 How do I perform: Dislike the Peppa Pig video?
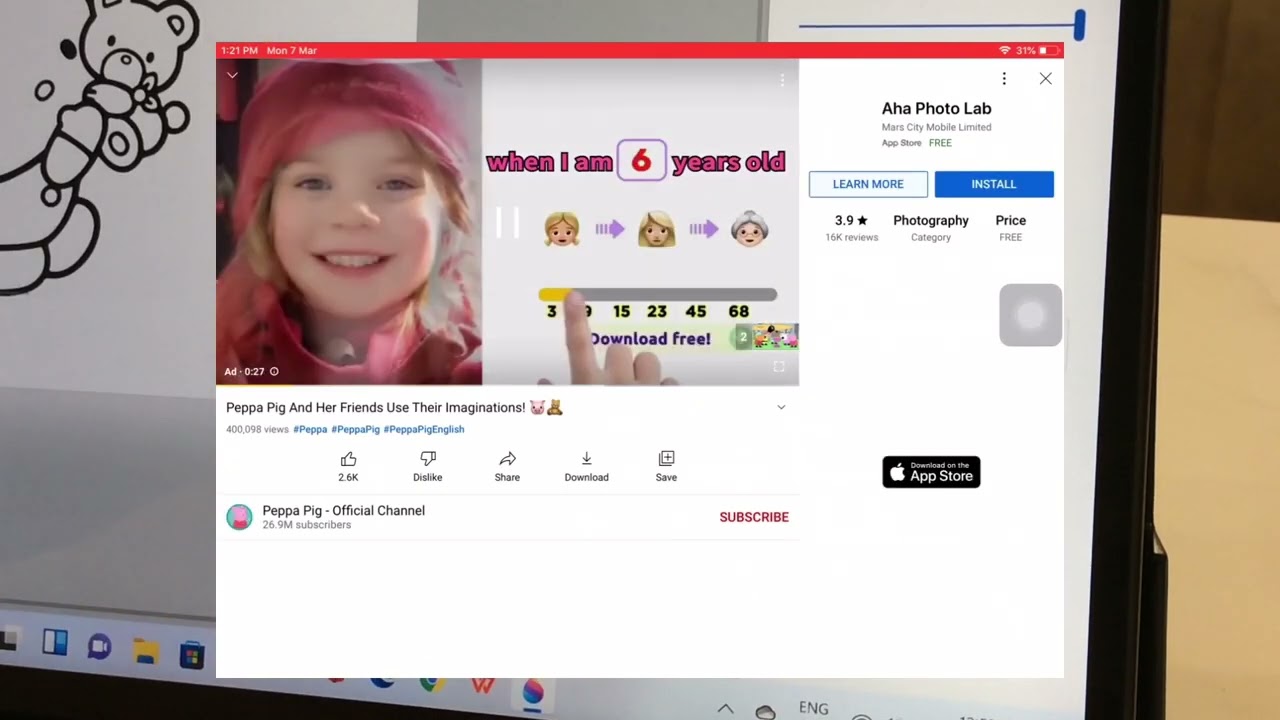pyautogui.click(x=428, y=466)
